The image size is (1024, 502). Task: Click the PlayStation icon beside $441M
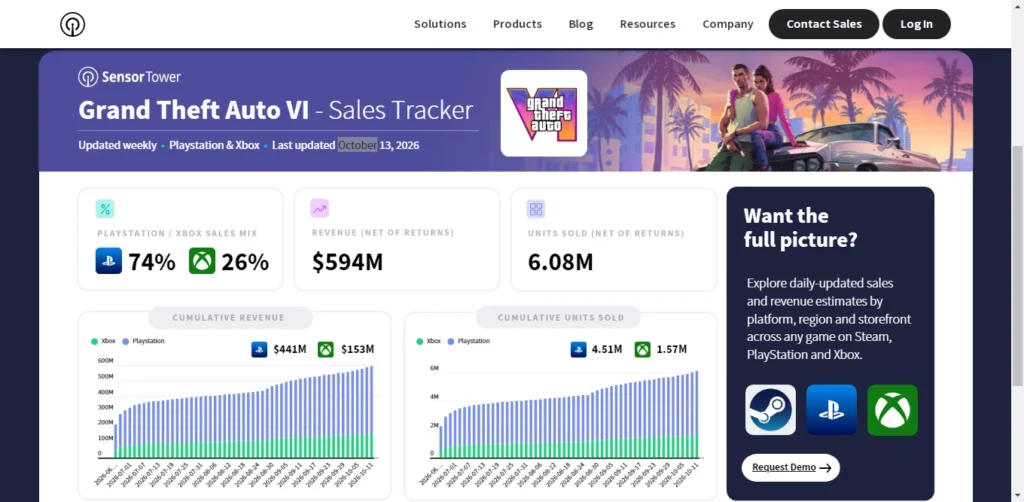point(259,349)
